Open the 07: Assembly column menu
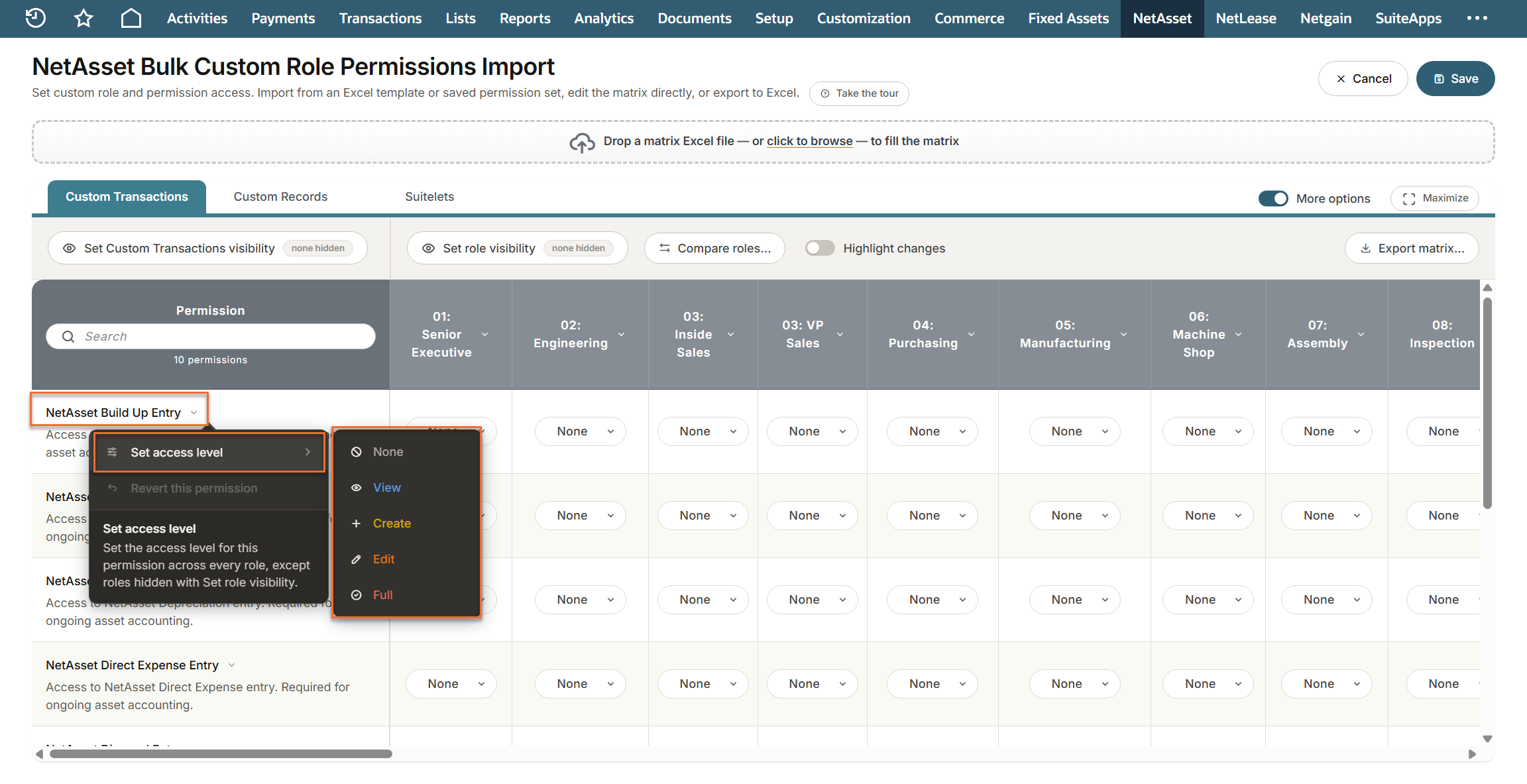The height and width of the screenshot is (784, 1527). (x=1361, y=335)
